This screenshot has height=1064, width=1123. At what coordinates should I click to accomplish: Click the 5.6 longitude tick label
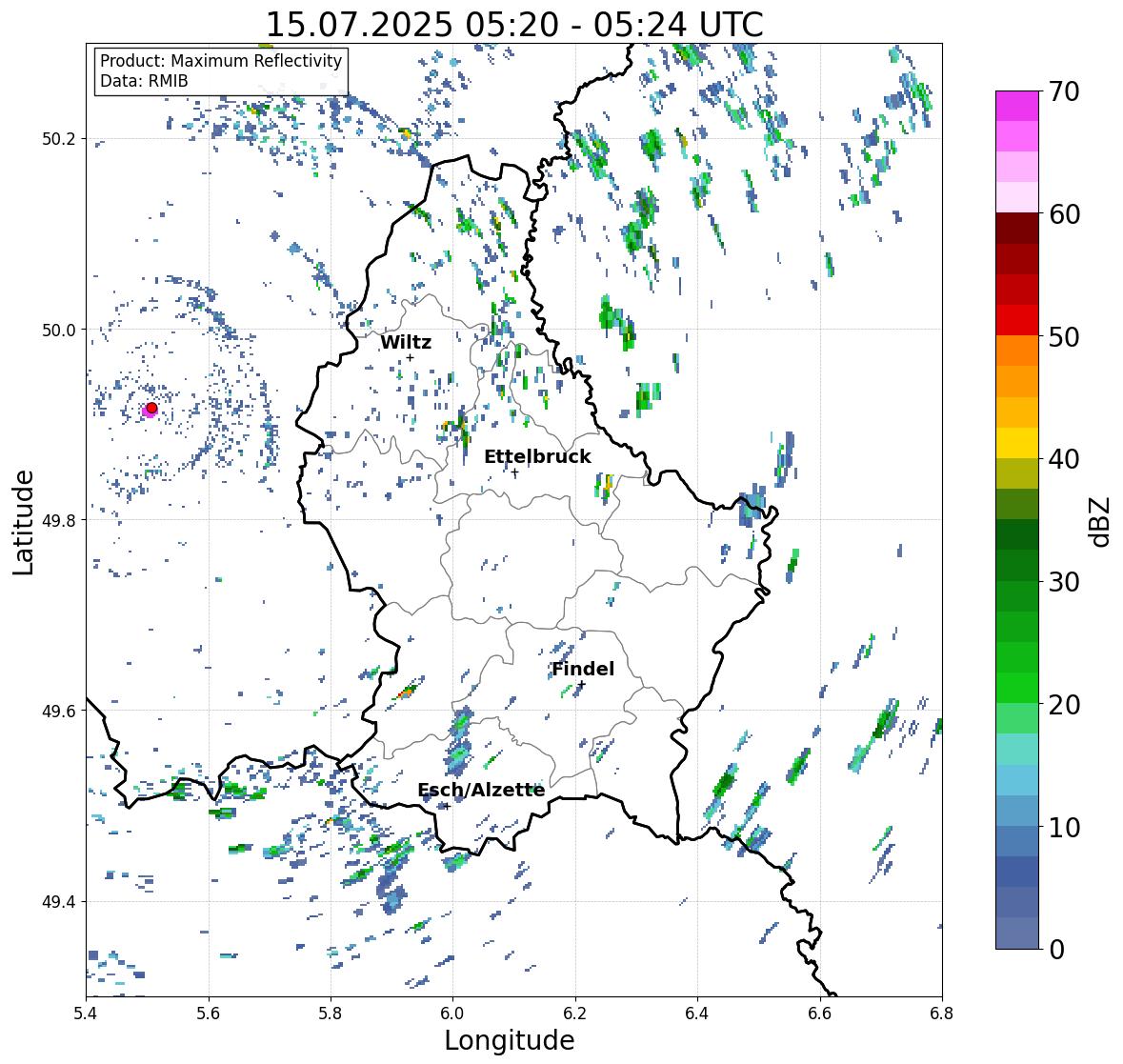tap(209, 1013)
